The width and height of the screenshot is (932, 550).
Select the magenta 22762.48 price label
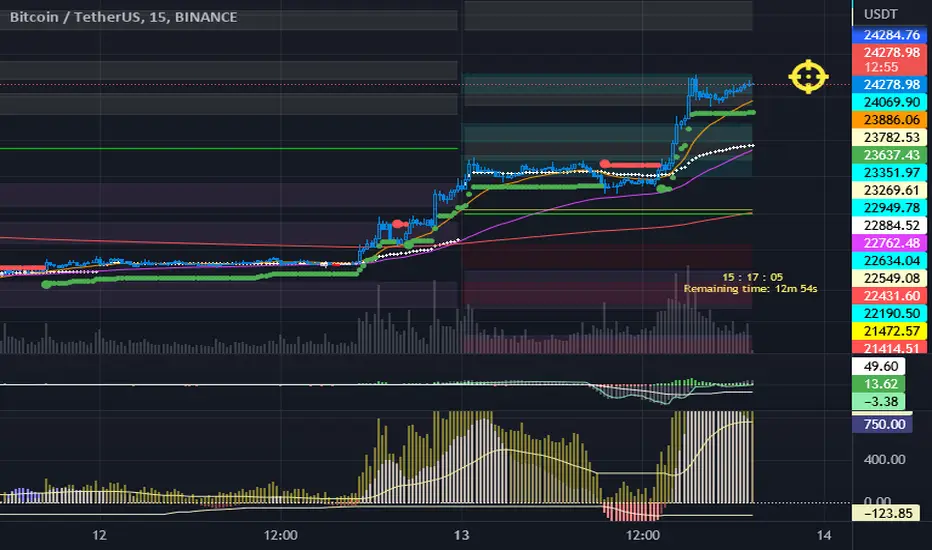click(x=889, y=243)
